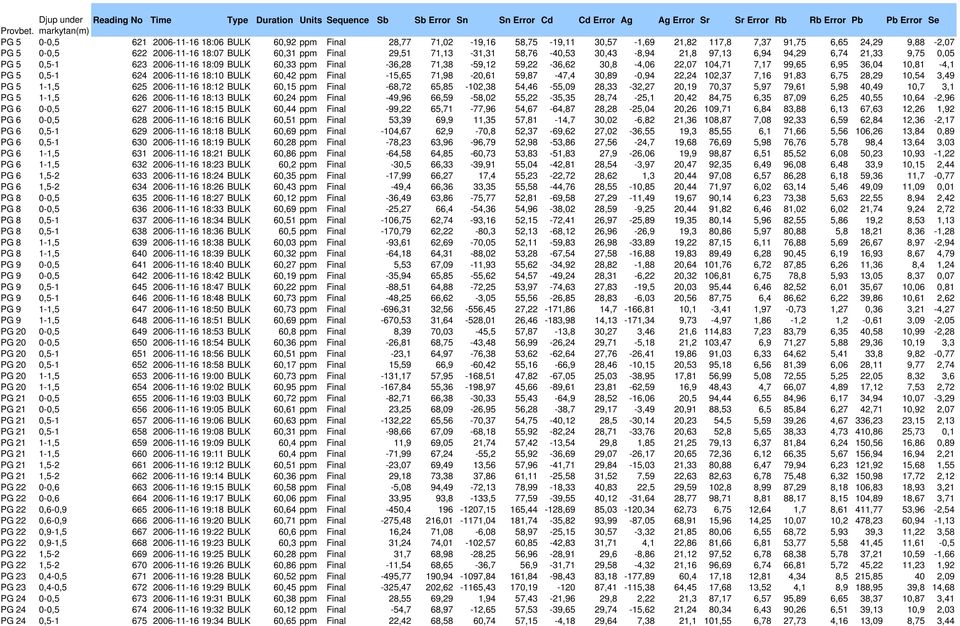Click Sb value -696,31
960x626 pixels.
[x=395, y=309]
